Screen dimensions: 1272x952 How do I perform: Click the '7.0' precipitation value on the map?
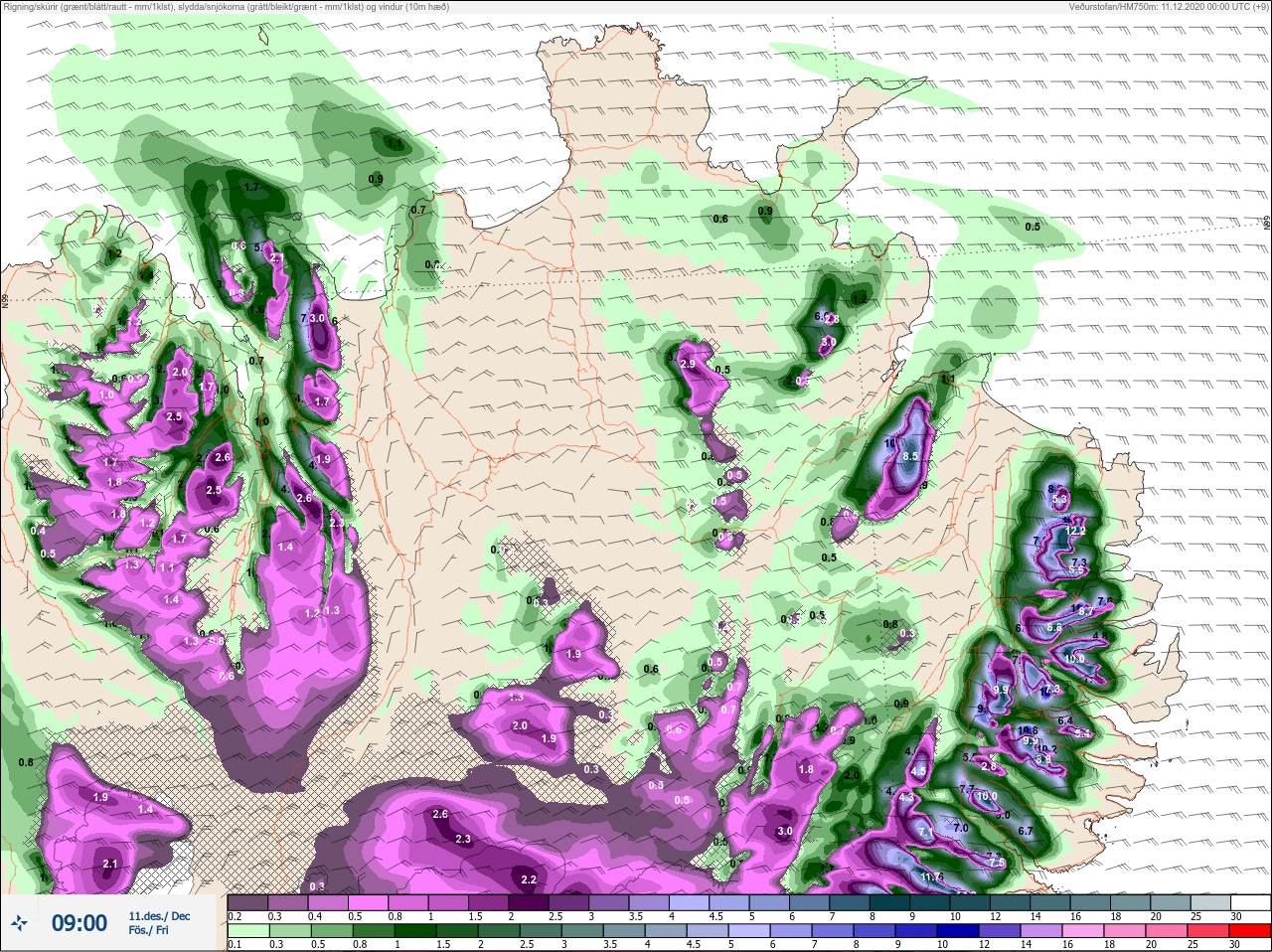point(961,827)
